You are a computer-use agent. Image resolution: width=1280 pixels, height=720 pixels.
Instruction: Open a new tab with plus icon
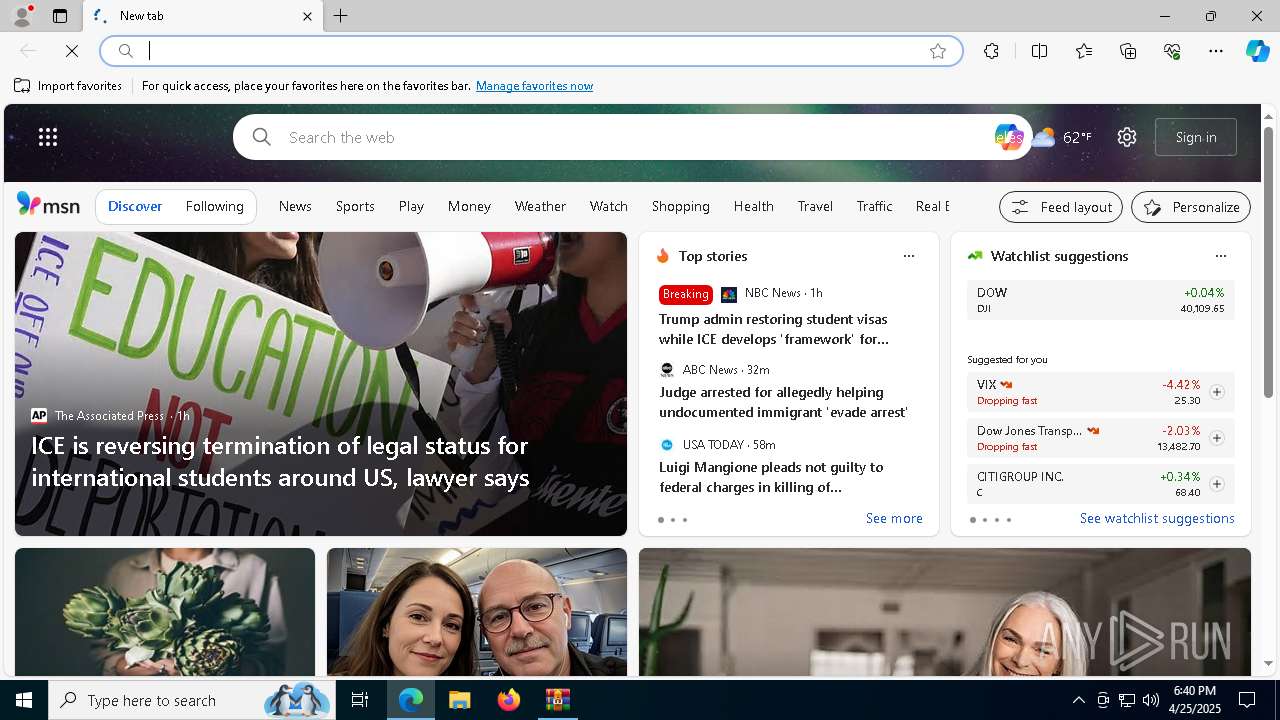pos(341,16)
